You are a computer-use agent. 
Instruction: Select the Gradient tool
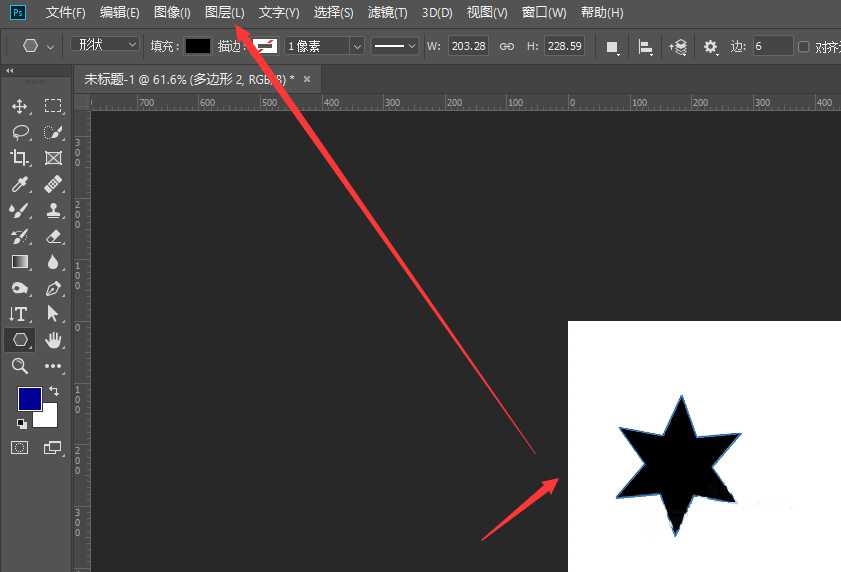(20, 262)
